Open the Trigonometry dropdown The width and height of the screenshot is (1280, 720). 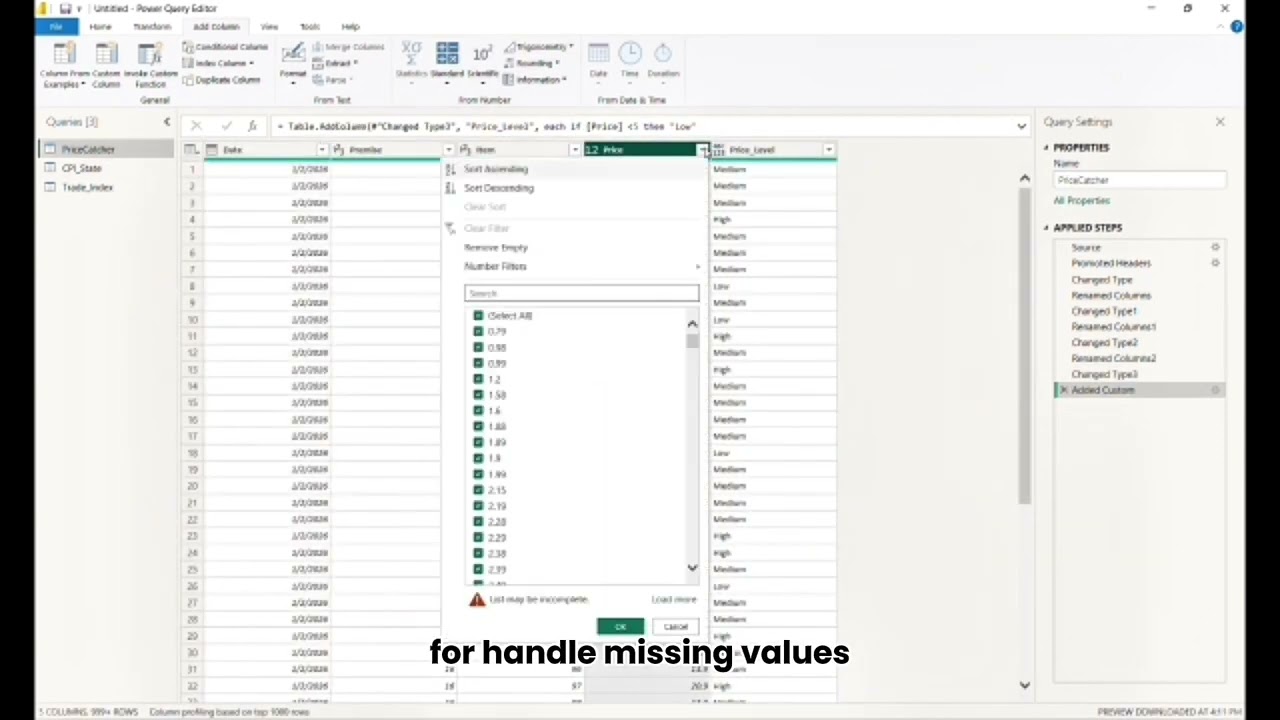[538, 47]
